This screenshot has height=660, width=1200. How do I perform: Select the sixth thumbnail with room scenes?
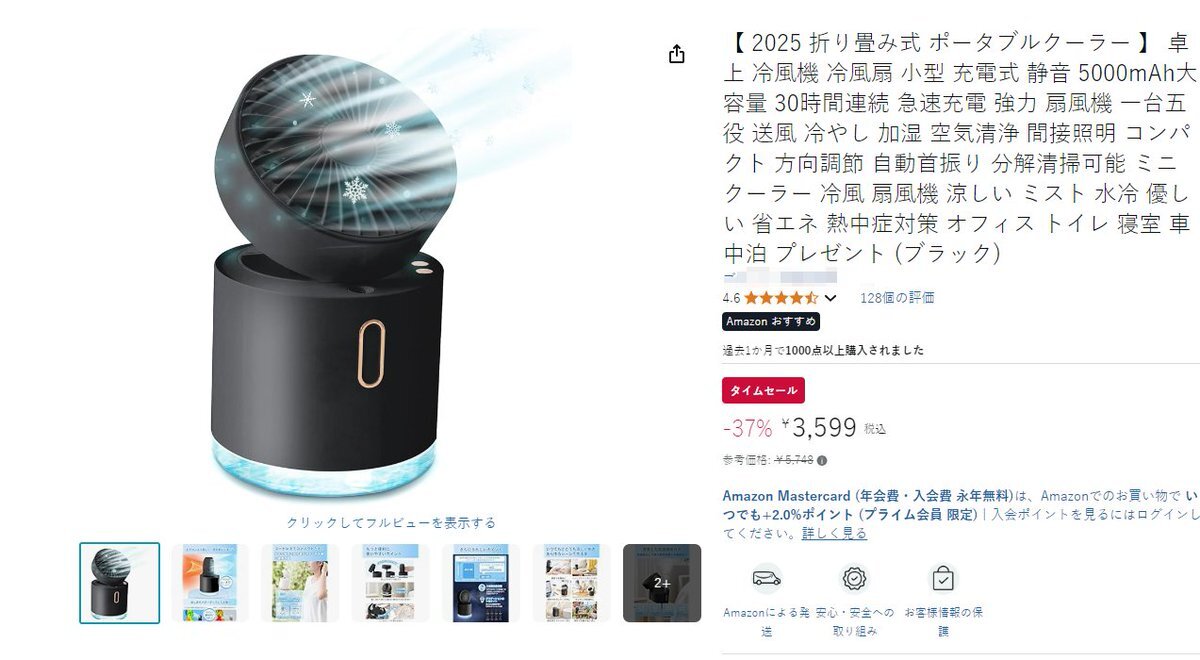571,583
